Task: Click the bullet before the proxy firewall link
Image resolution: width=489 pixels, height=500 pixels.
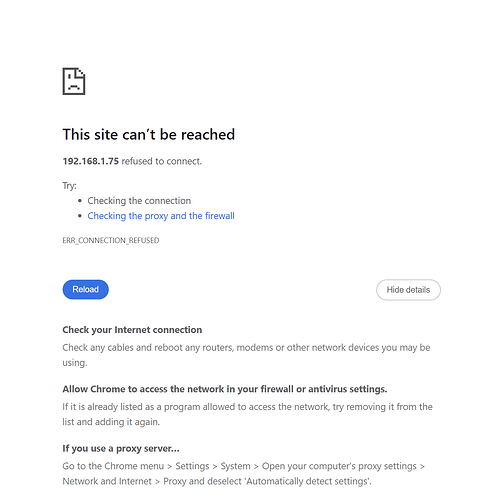Action: tap(80, 216)
